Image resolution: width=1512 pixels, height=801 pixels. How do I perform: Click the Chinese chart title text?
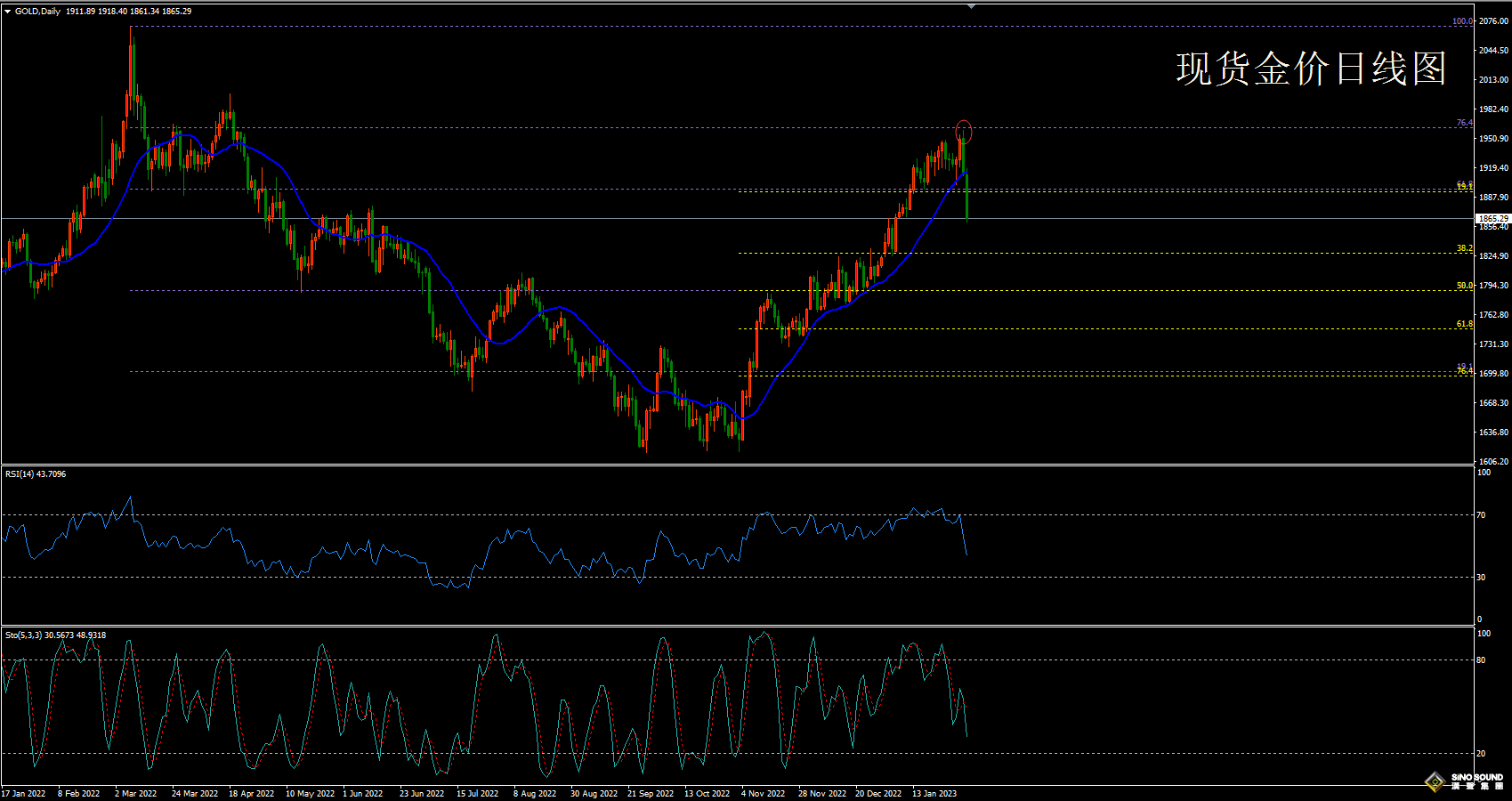[x=1311, y=69]
